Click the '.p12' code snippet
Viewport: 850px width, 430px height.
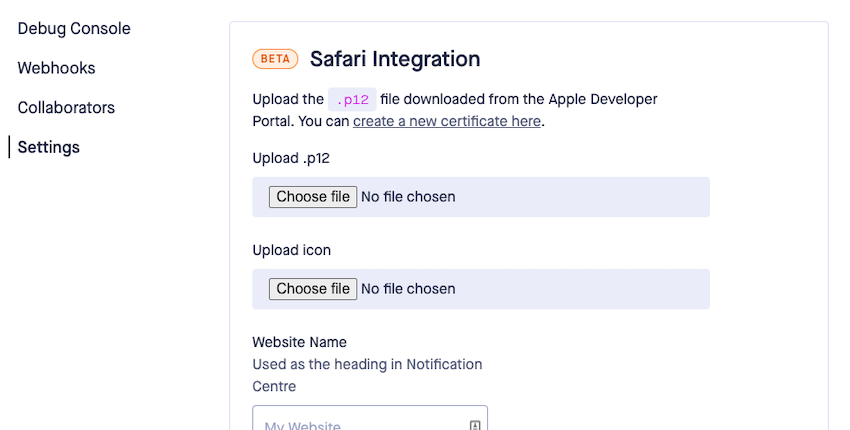coord(352,99)
